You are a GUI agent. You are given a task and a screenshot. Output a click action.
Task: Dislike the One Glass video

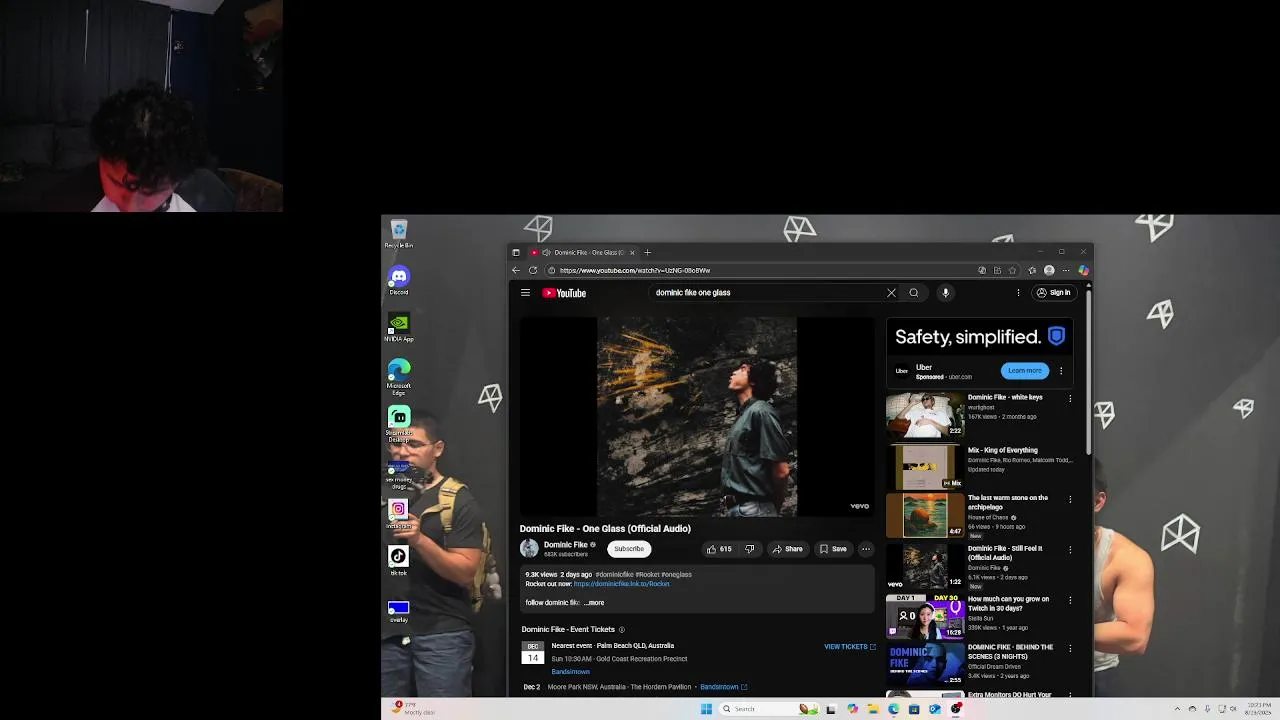[x=749, y=549]
